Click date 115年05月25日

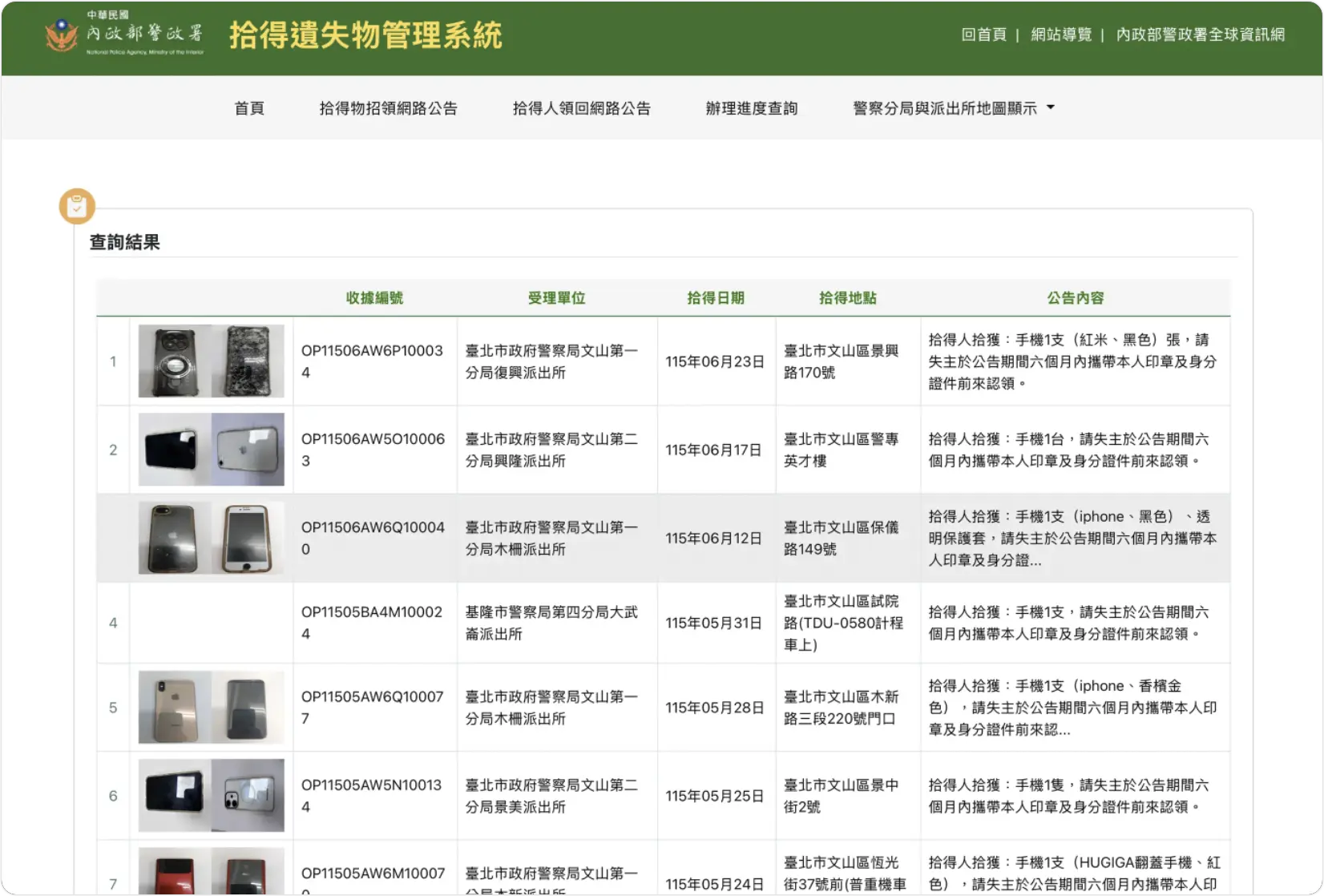tap(713, 796)
